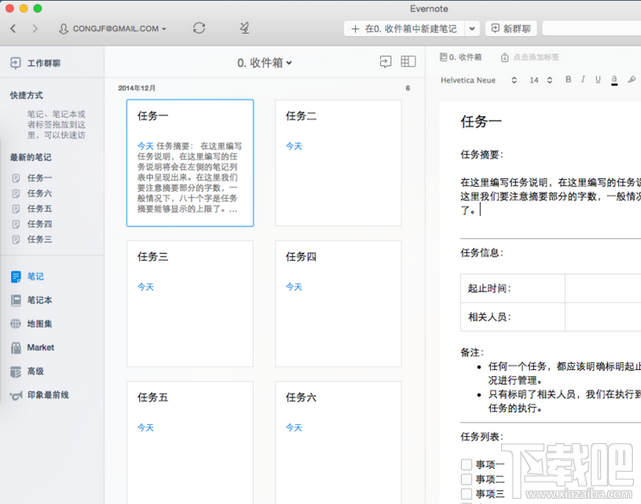The height and width of the screenshot is (504, 641).
Task: Apply bold formatting to text
Action: [x=568, y=79]
